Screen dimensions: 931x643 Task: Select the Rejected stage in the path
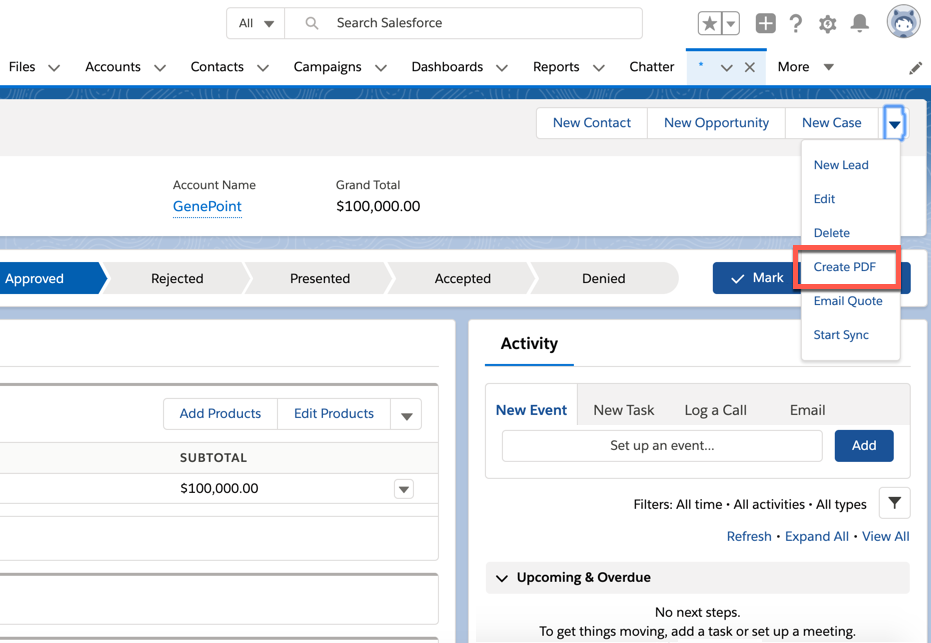point(177,278)
